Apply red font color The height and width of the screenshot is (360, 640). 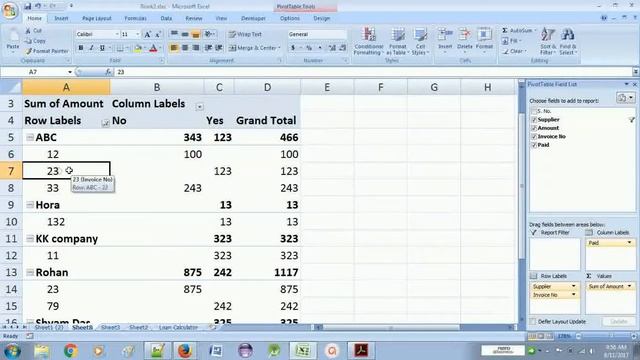[153, 48]
